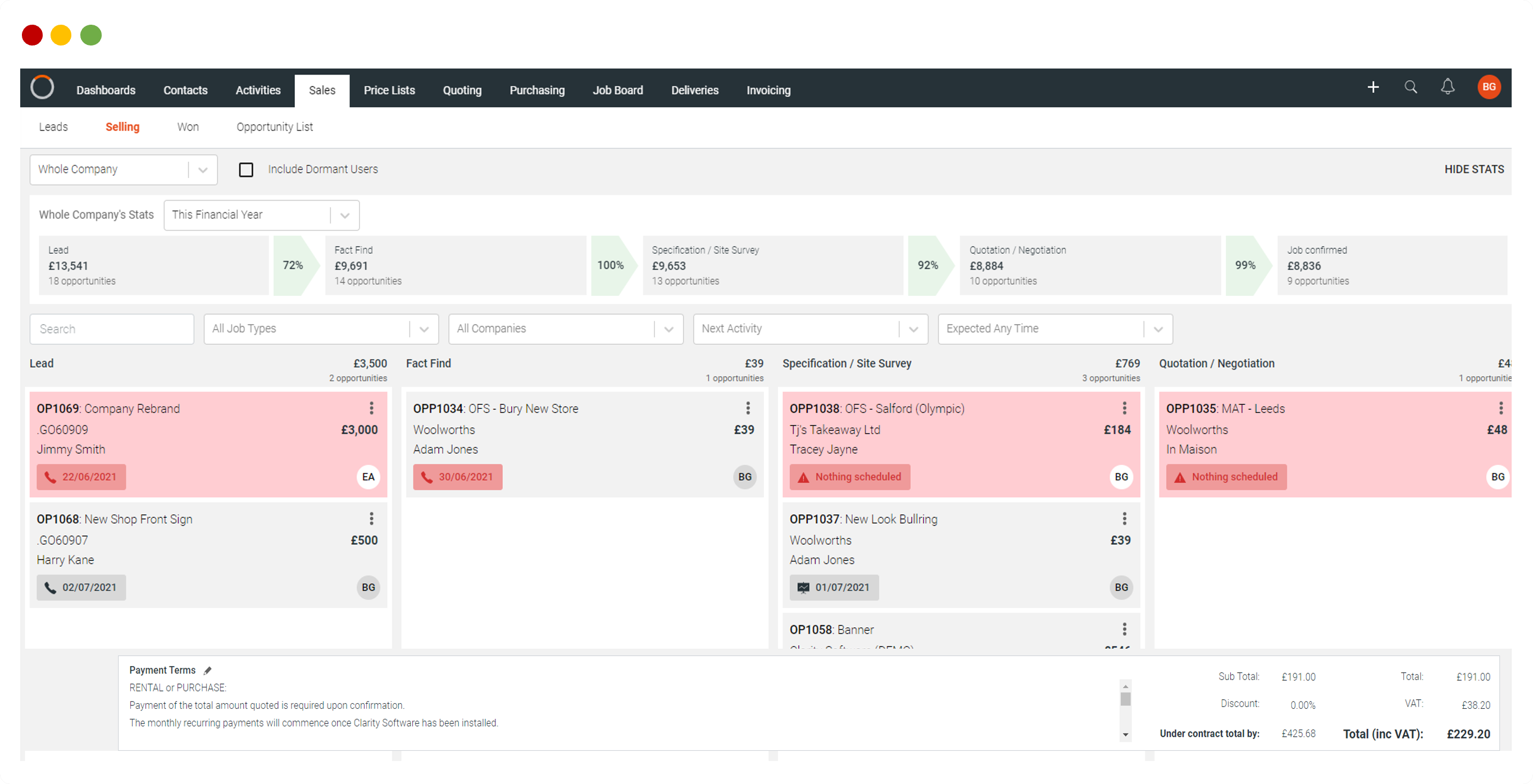The height and width of the screenshot is (784, 1533).
Task: Click the three-dot menu on OP1068 card
Action: [x=371, y=519]
